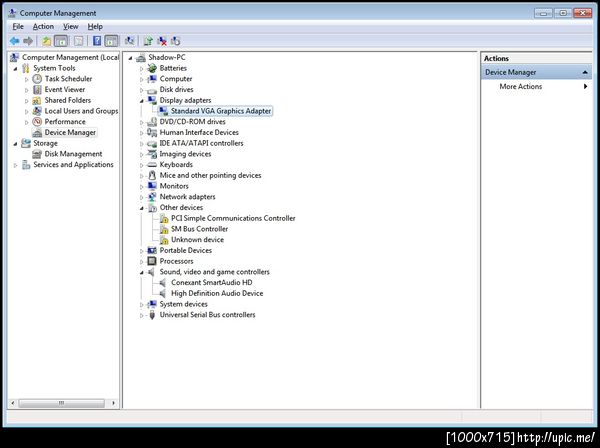Select Standard VGA Graphics Adapter

click(221, 111)
